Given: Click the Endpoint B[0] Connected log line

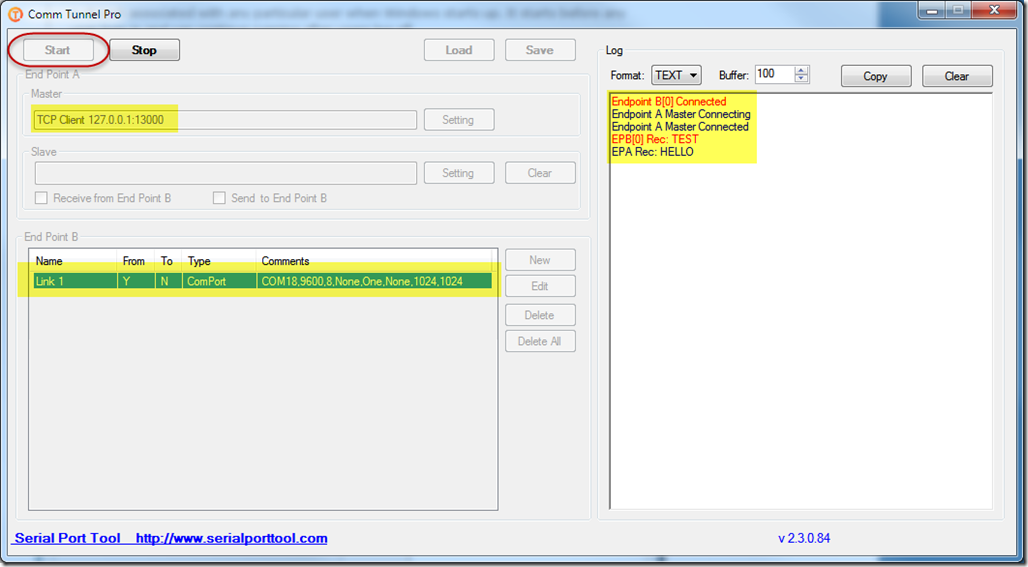Looking at the screenshot, I should coord(669,102).
